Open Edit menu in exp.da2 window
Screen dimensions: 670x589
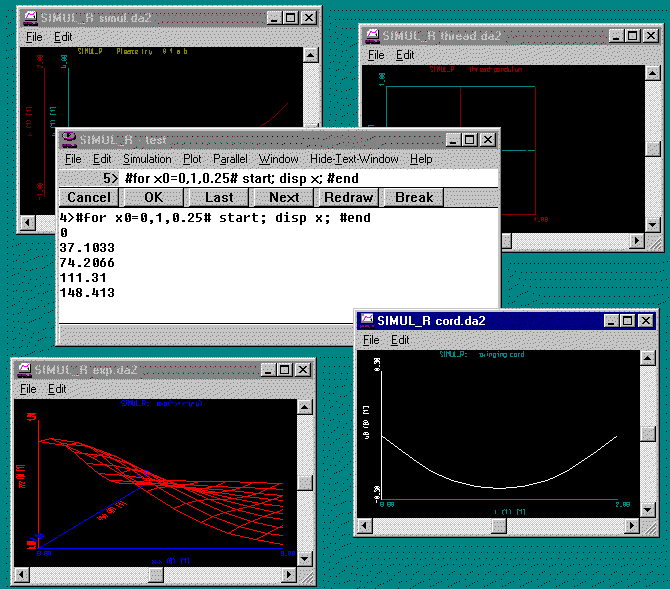pyautogui.click(x=57, y=389)
